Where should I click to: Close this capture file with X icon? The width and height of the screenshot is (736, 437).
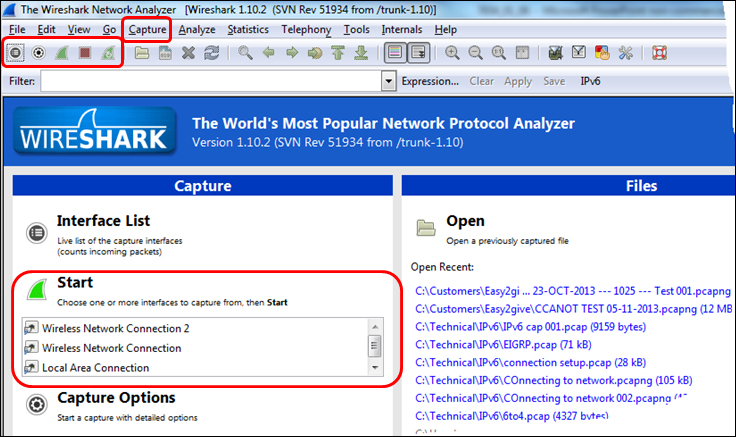pyautogui.click(x=188, y=53)
